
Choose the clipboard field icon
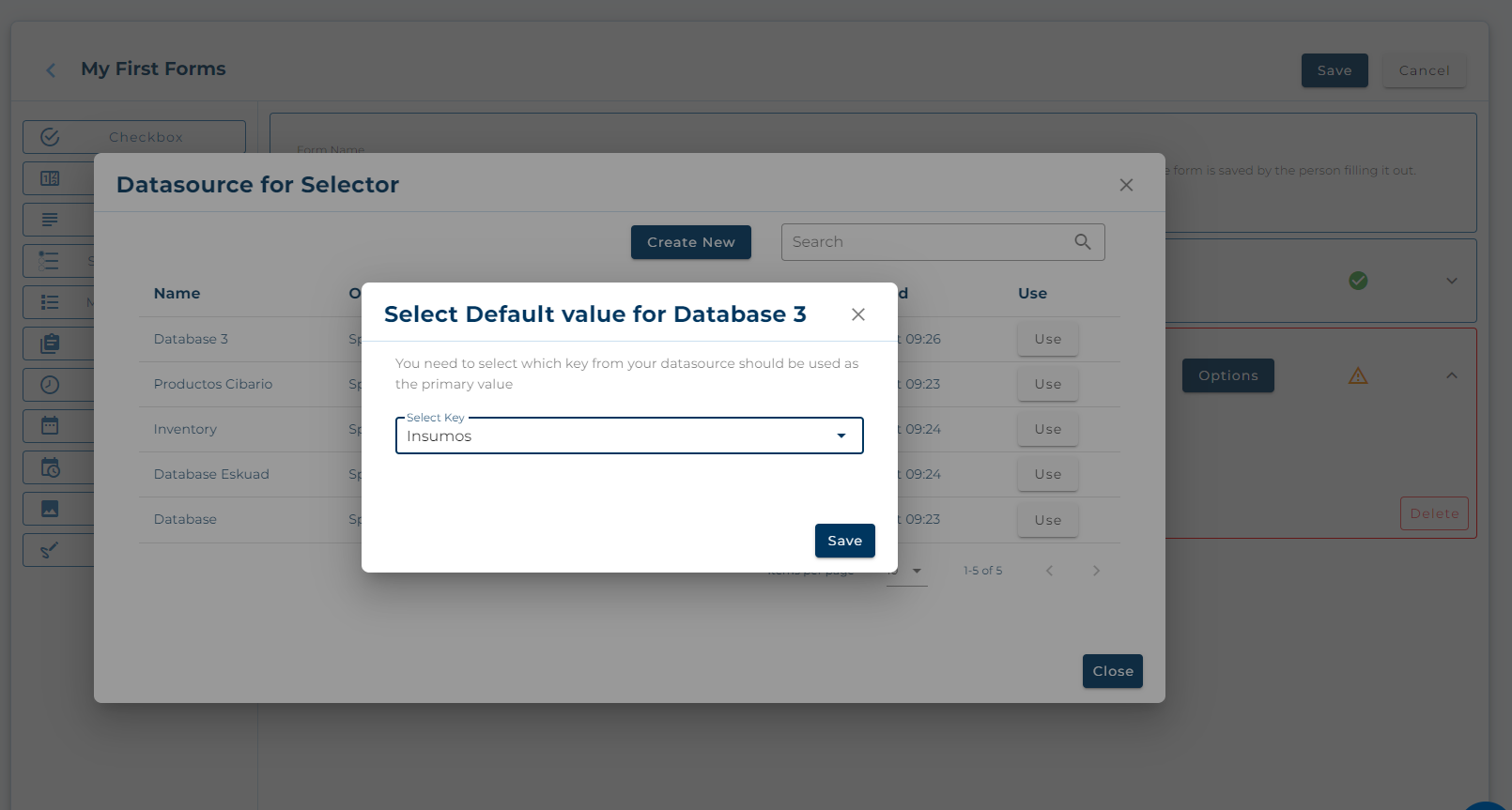pyautogui.click(x=51, y=344)
